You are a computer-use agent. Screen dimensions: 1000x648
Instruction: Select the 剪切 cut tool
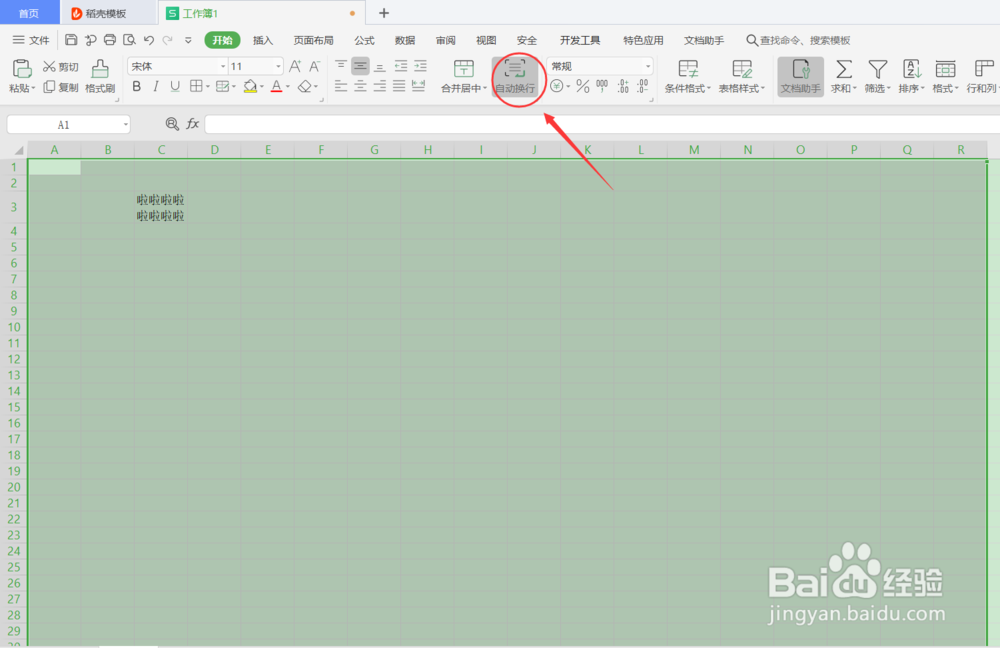(59, 66)
